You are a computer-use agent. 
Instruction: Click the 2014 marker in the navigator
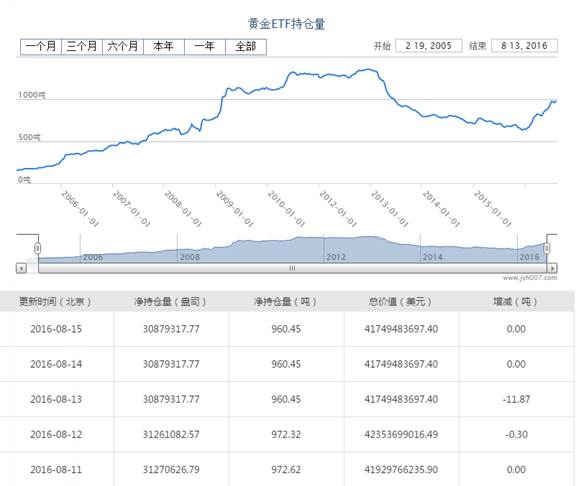point(432,257)
